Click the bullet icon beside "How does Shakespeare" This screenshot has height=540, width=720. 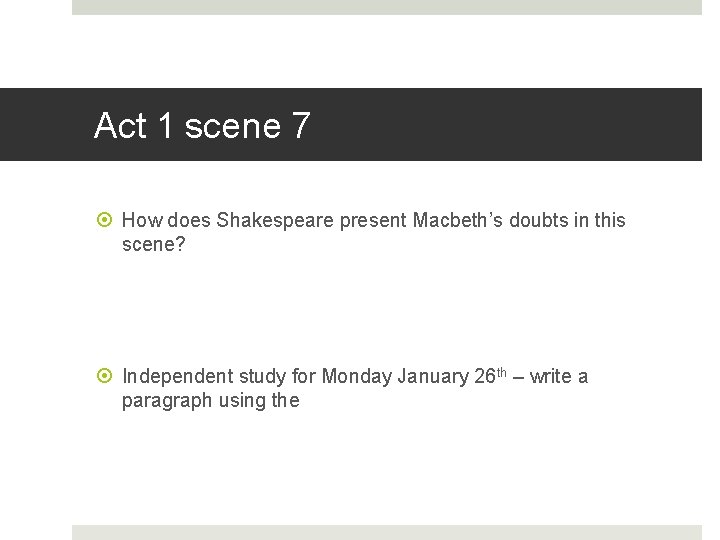[x=106, y=220]
